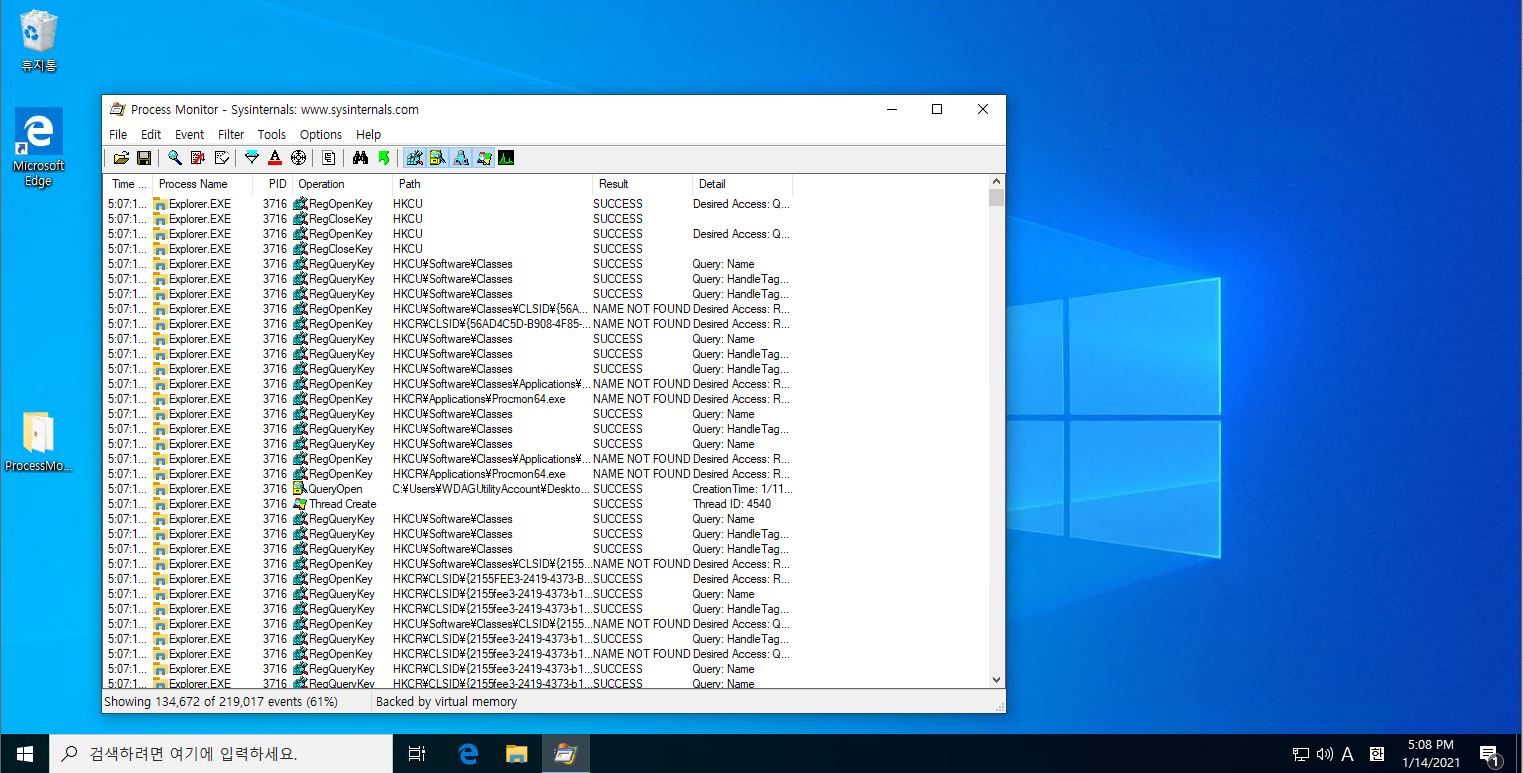Viewport: 1523px width, 773px height.
Task: Open Edge from the taskbar
Action: click(467, 754)
